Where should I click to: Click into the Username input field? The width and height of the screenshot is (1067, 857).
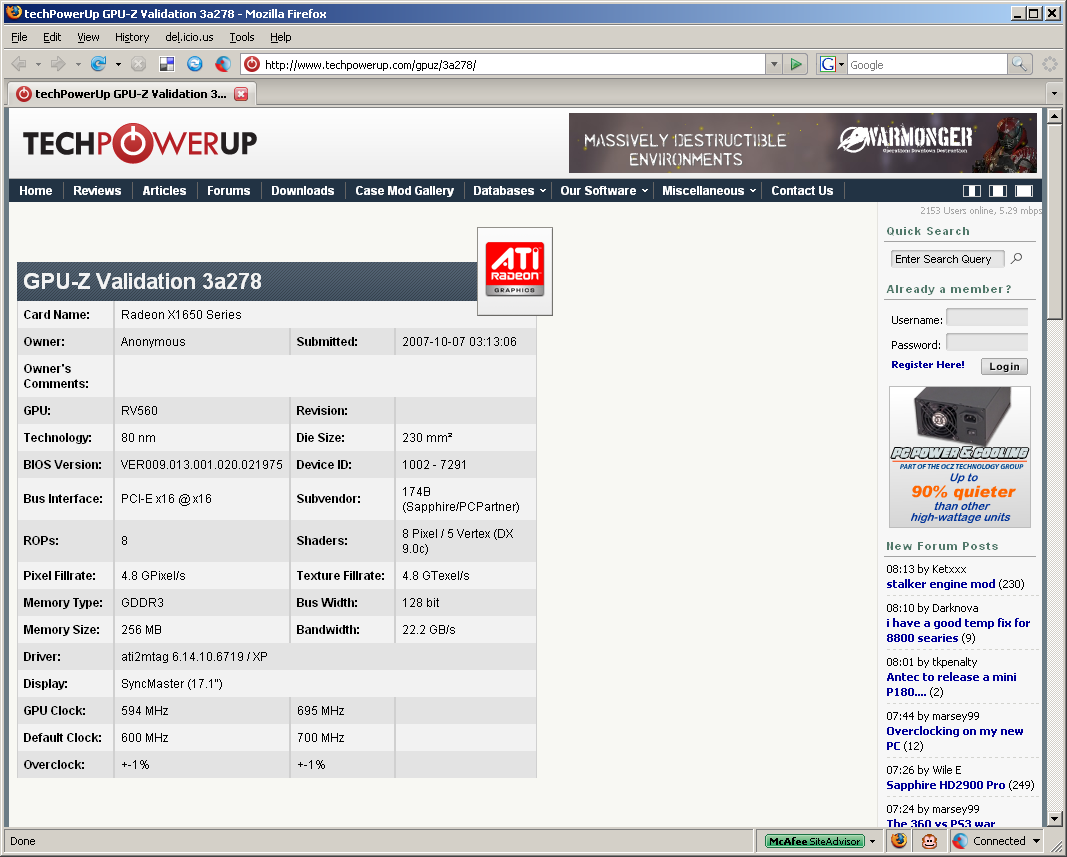click(987, 318)
